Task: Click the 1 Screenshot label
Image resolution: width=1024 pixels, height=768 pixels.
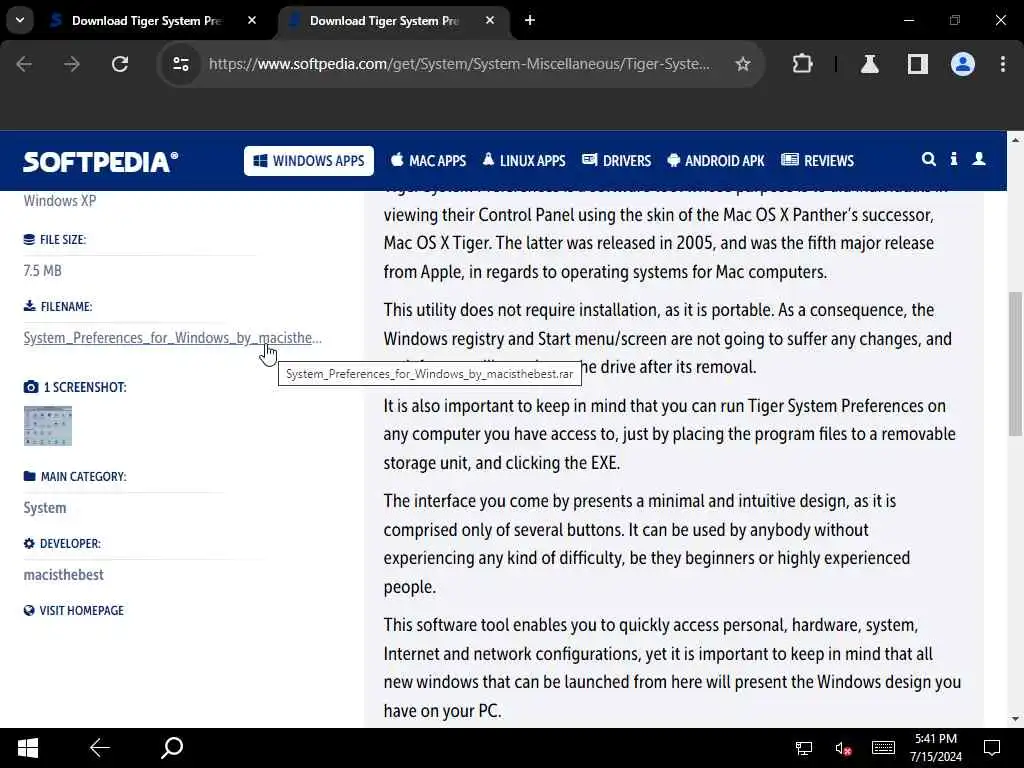Action: point(75,387)
